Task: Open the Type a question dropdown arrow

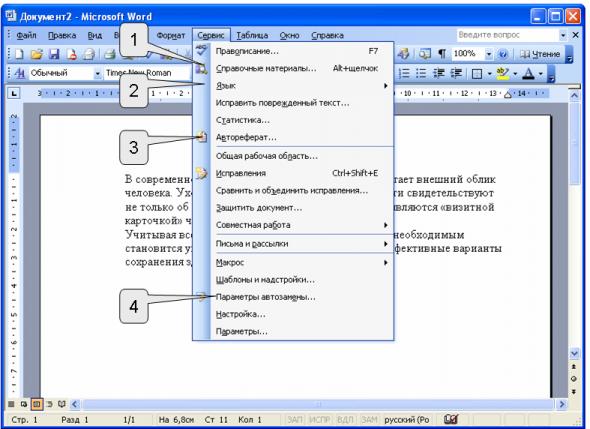Action: (x=563, y=35)
